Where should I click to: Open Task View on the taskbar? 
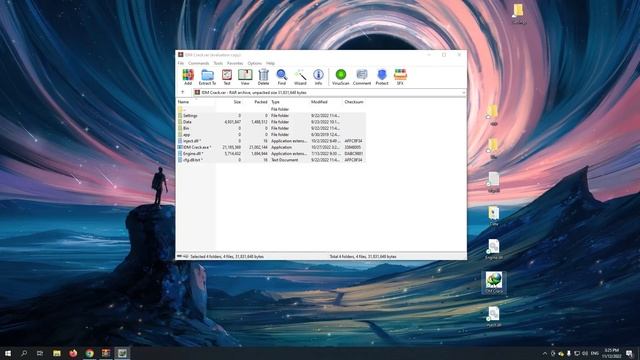[40, 353]
